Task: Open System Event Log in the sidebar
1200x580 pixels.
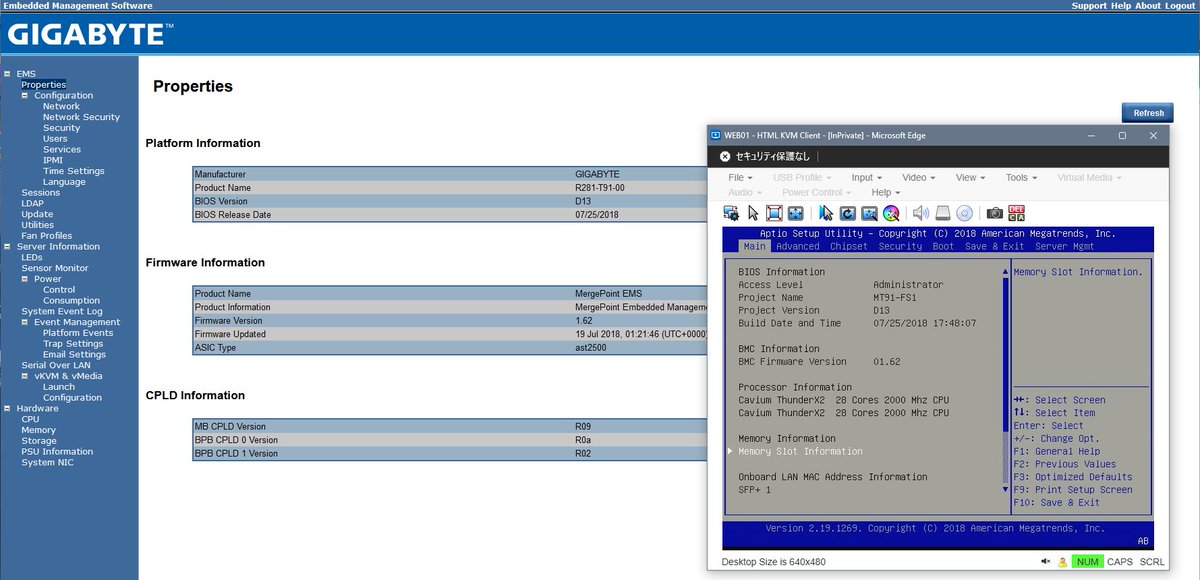Action: pyautogui.click(x=61, y=311)
